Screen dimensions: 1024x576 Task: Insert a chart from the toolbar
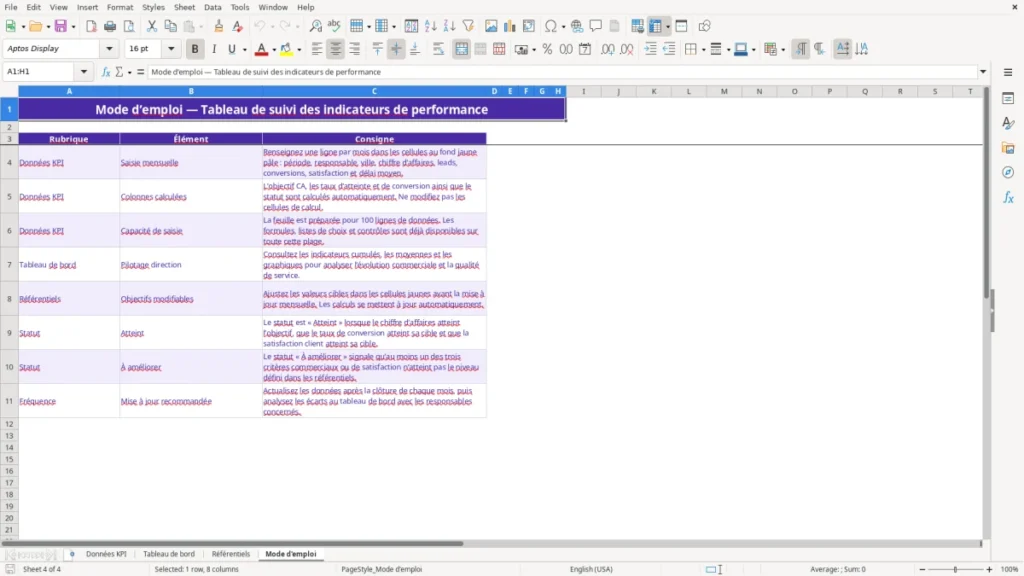pyautogui.click(x=510, y=26)
